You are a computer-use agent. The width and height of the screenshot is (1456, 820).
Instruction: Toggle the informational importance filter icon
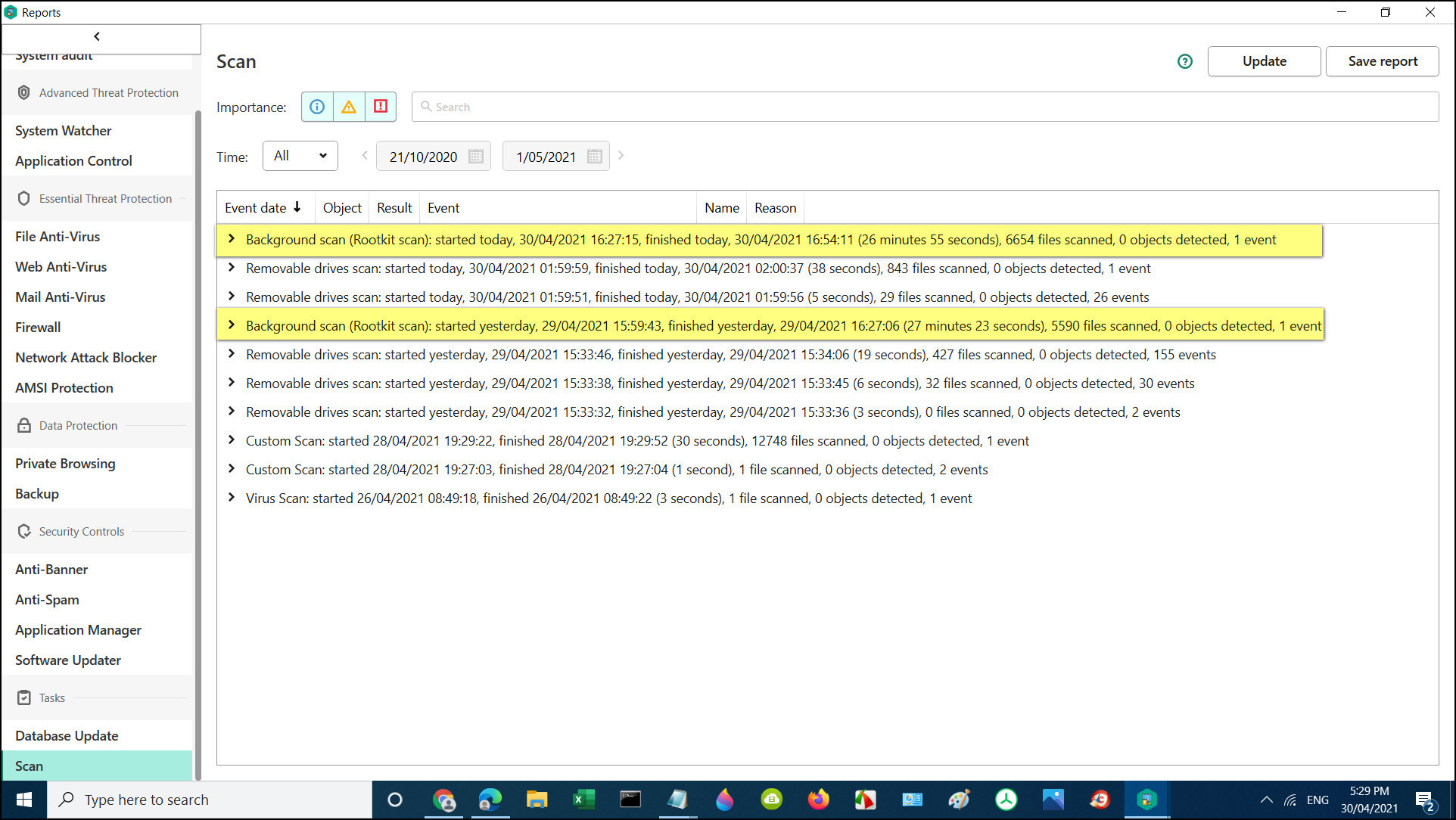[317, 107]
